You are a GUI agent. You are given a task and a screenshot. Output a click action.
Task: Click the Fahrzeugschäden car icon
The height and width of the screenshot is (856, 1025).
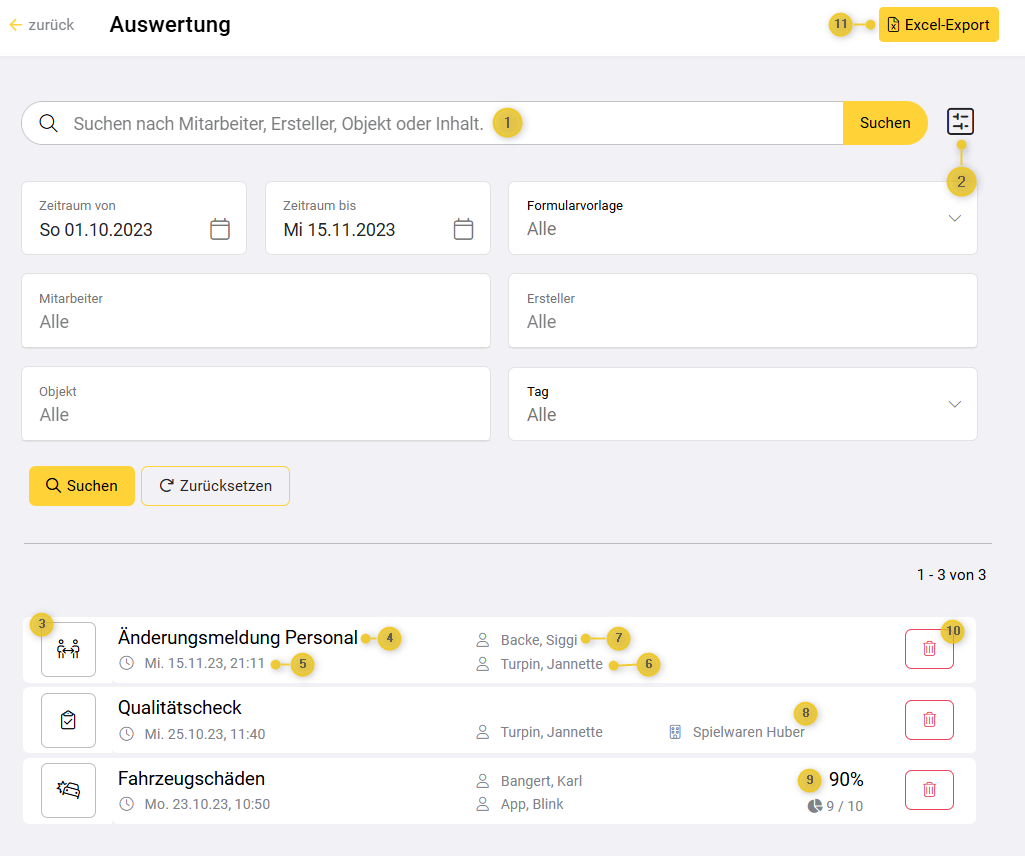coord(68,790)
